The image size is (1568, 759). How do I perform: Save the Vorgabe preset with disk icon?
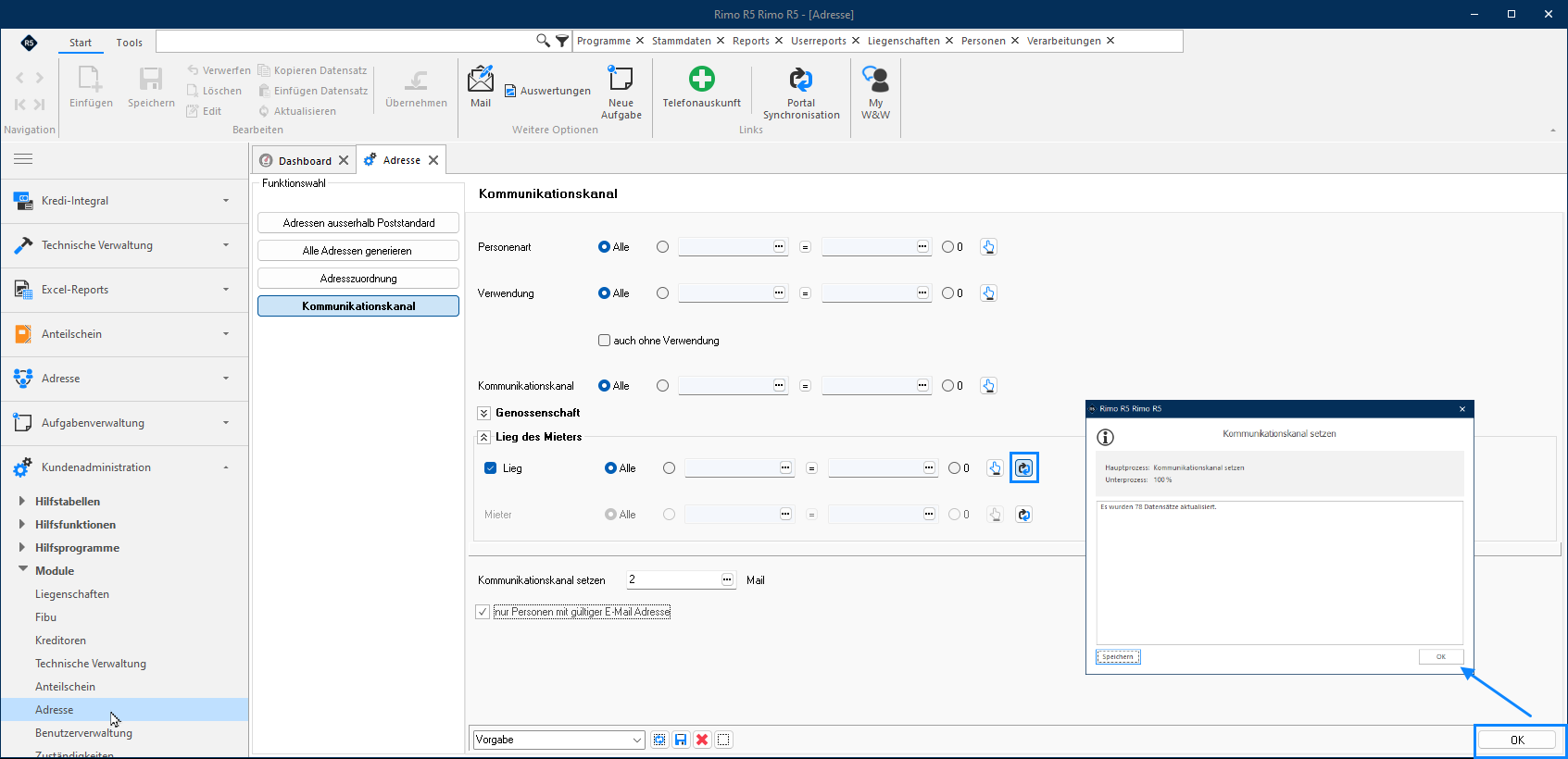point(681,740)
